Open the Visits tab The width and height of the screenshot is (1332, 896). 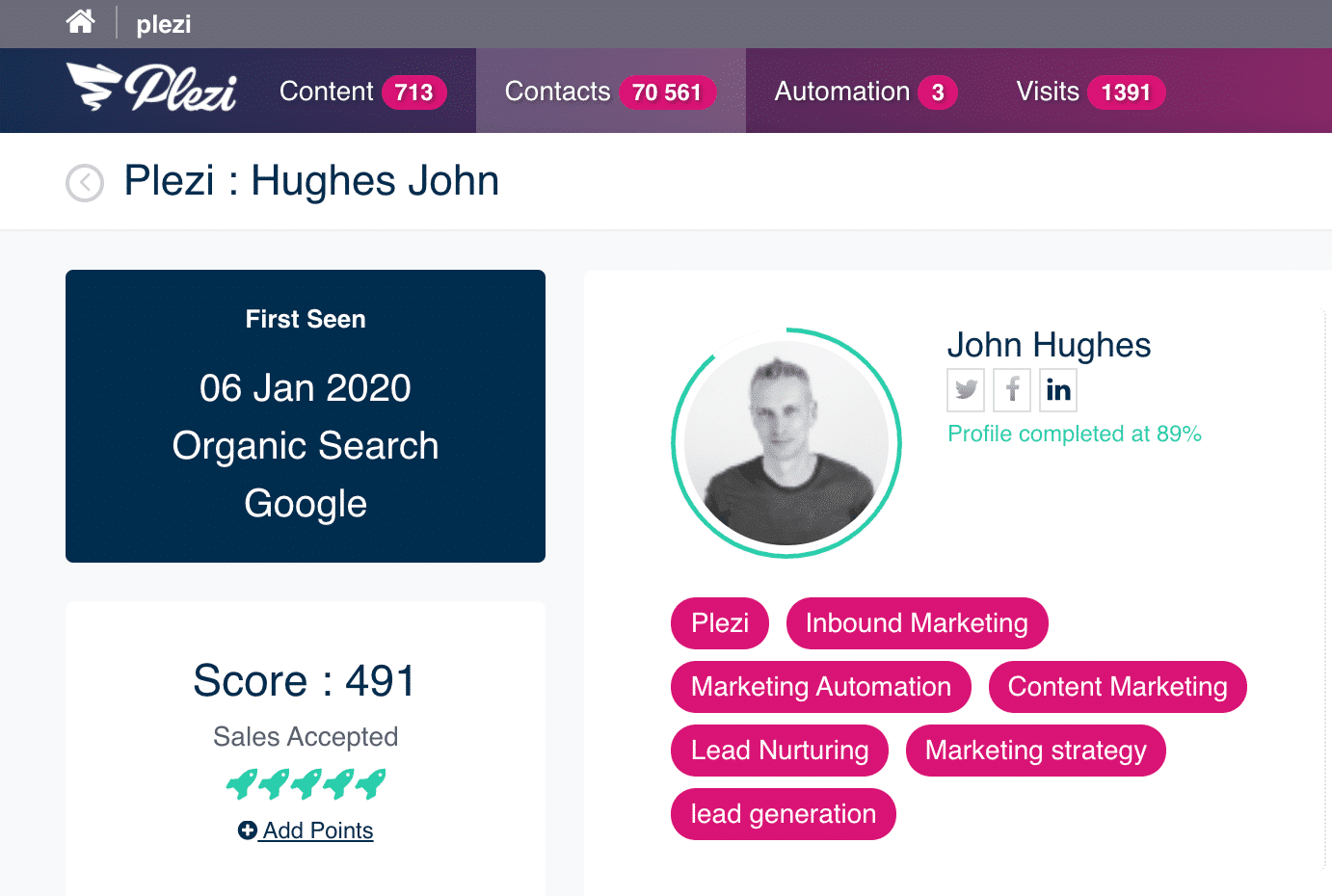tap(1090, 92)
